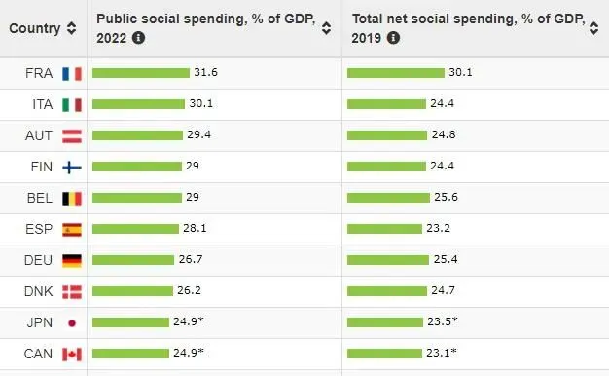Click France's 31.6 public spending bar

(141, 73)
